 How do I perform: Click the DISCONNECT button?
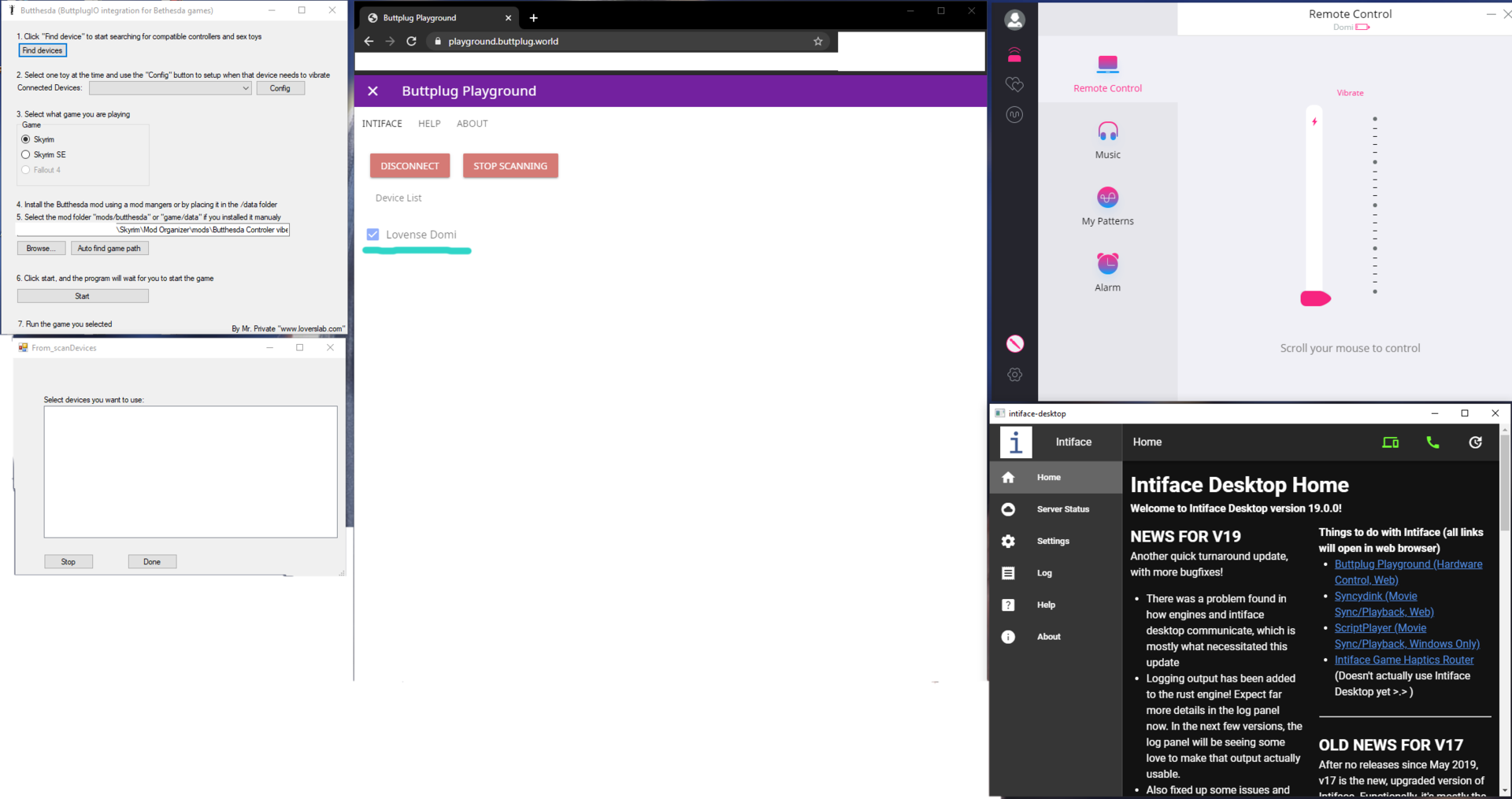tap(409, 166)
